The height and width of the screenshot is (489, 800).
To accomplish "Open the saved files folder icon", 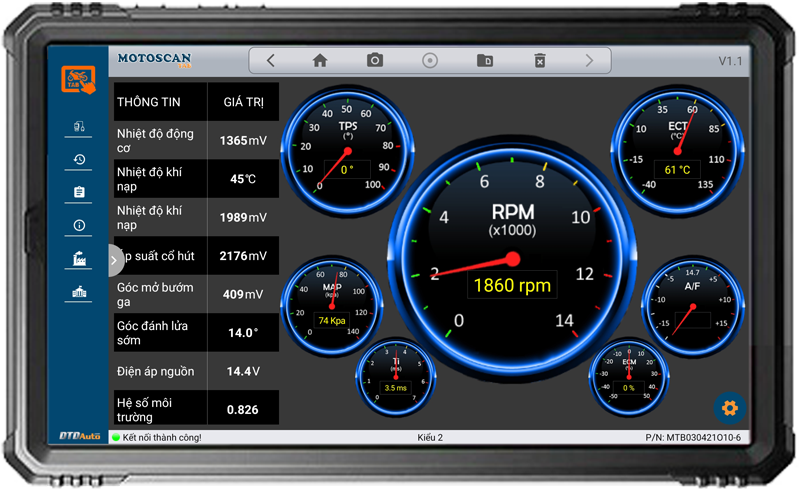I will [485, 61].
